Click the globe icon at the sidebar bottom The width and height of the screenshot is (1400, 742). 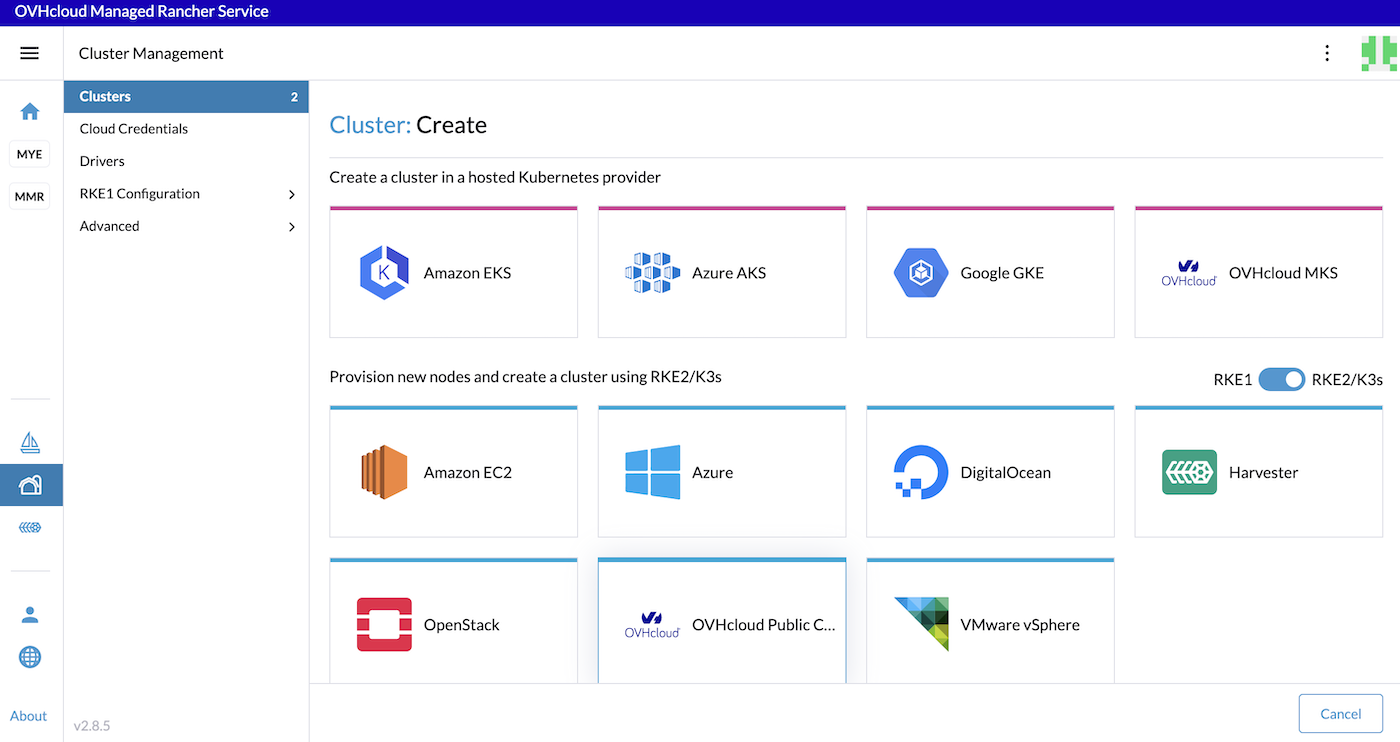(30, 657)
